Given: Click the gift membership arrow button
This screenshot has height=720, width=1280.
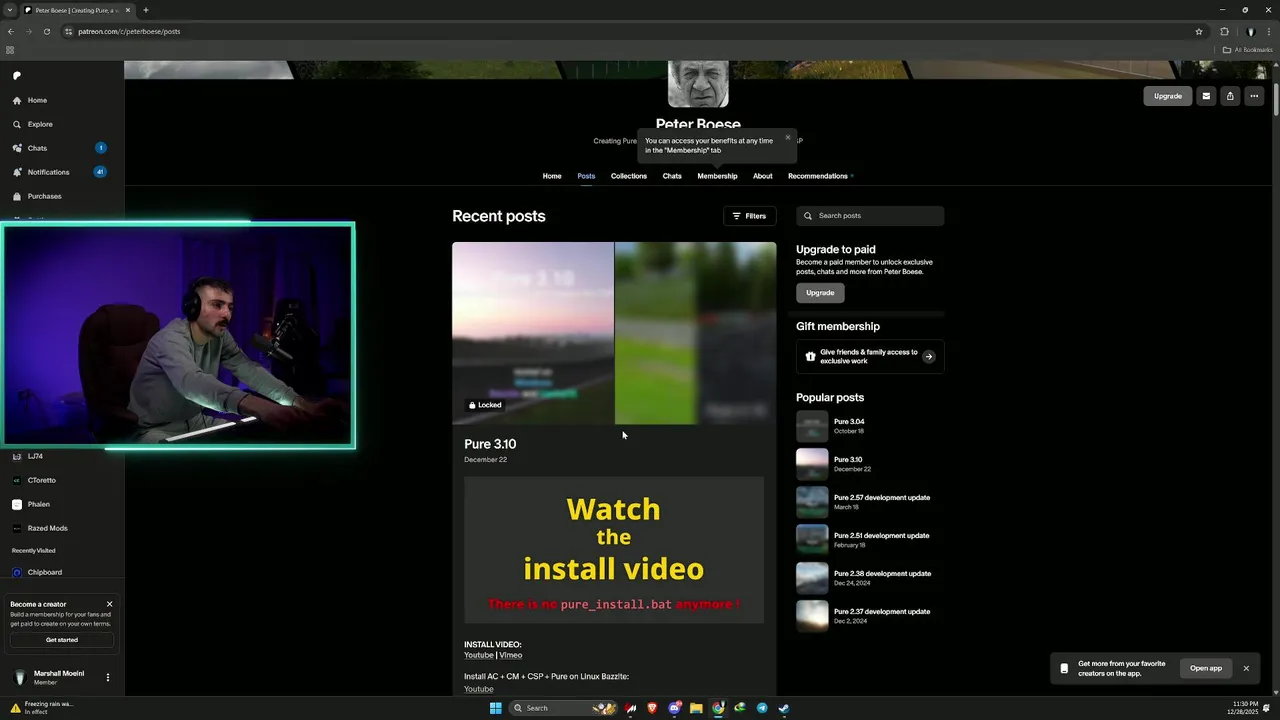Looking at the screenshot, I should 929,356.
